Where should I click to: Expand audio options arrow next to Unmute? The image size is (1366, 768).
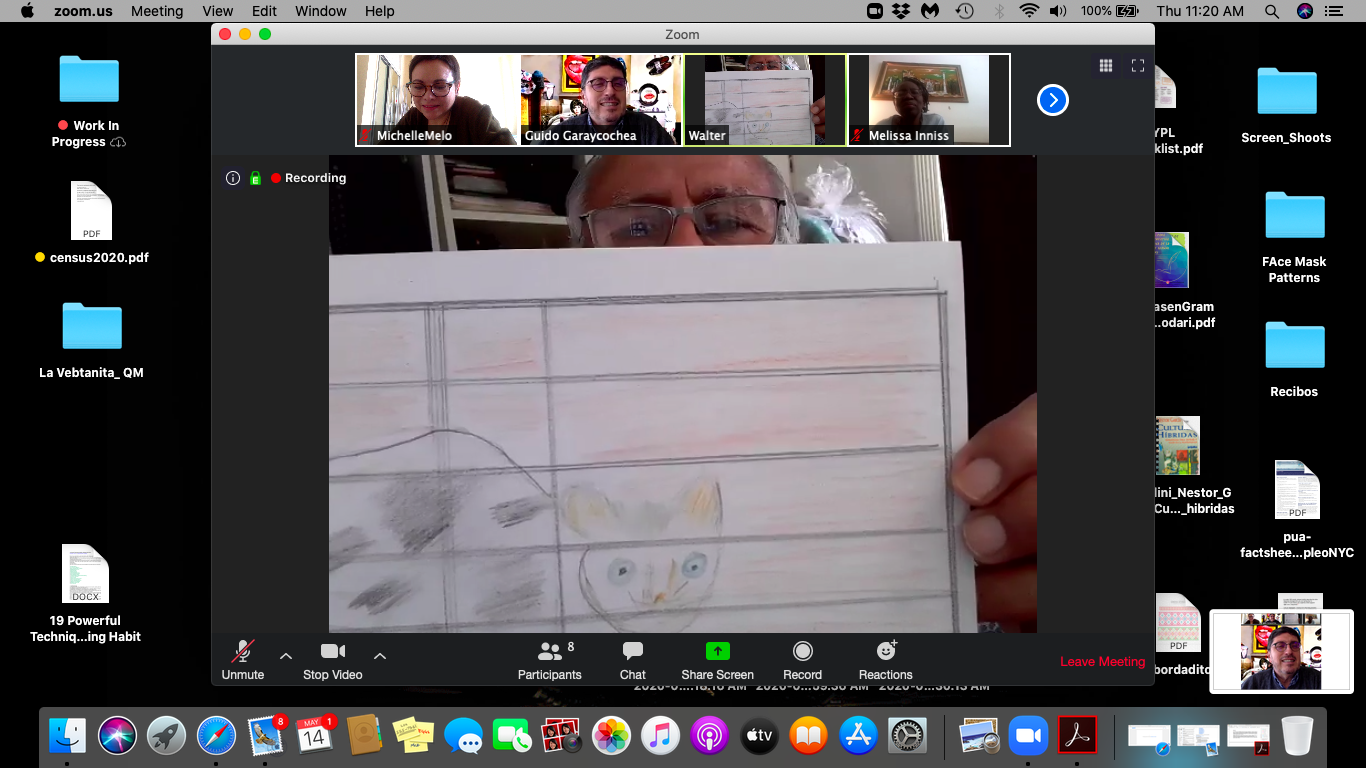point(286,656)
